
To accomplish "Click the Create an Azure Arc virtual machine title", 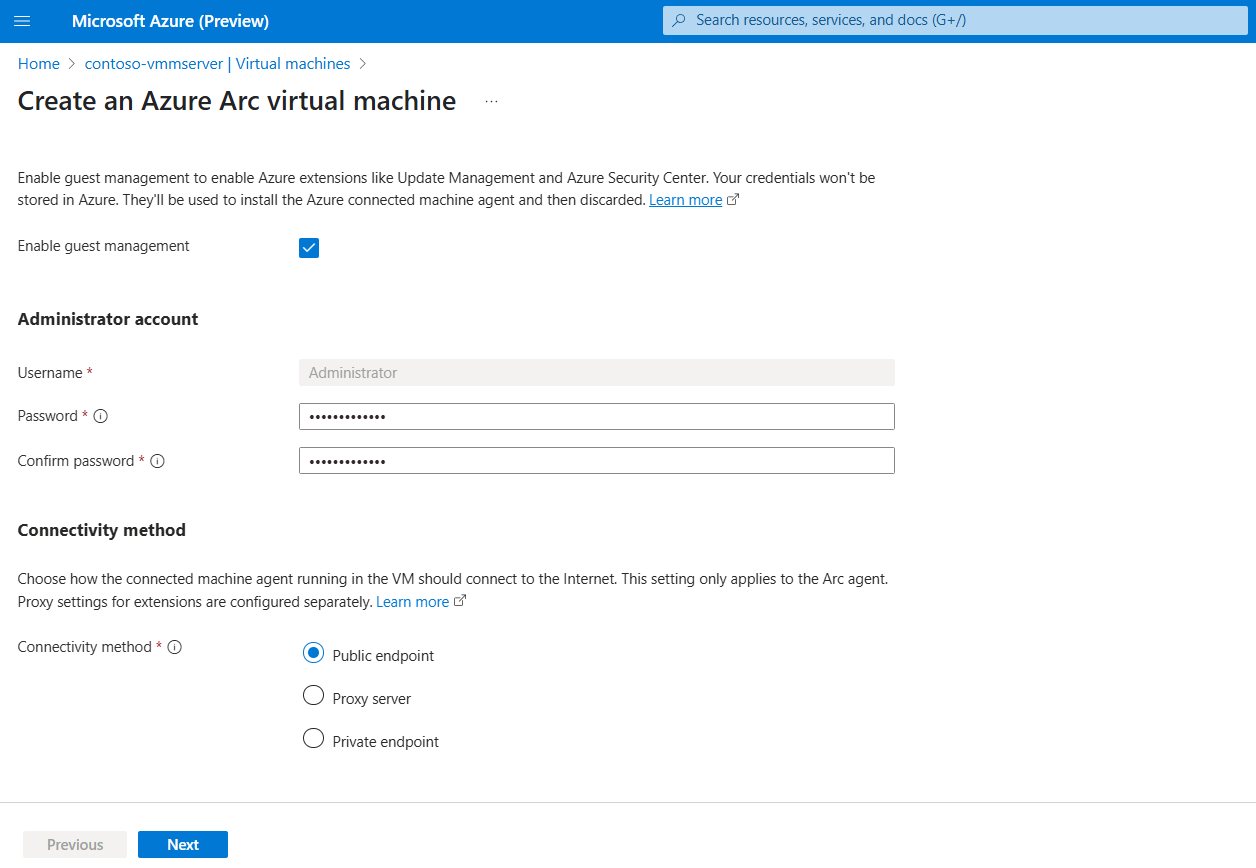I will pos(237,101).
